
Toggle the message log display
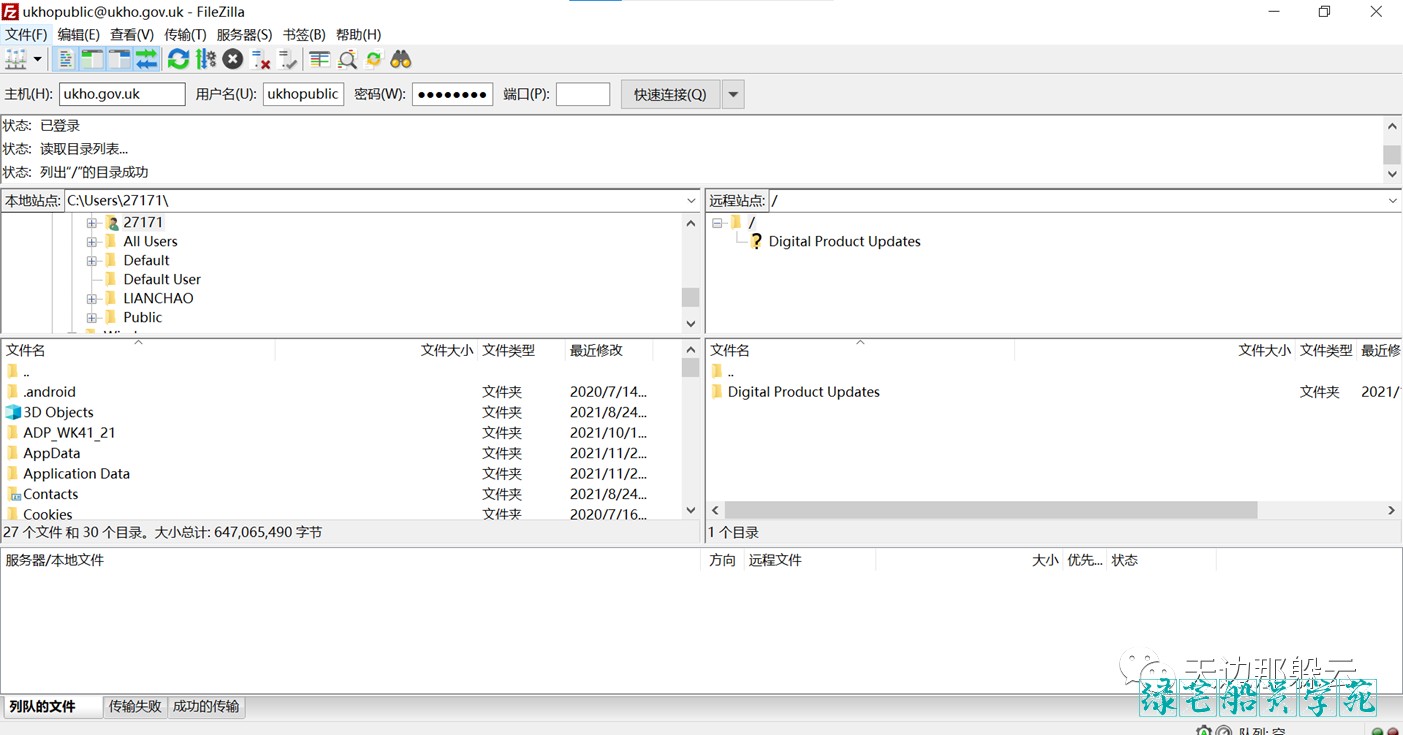point(65,60)
